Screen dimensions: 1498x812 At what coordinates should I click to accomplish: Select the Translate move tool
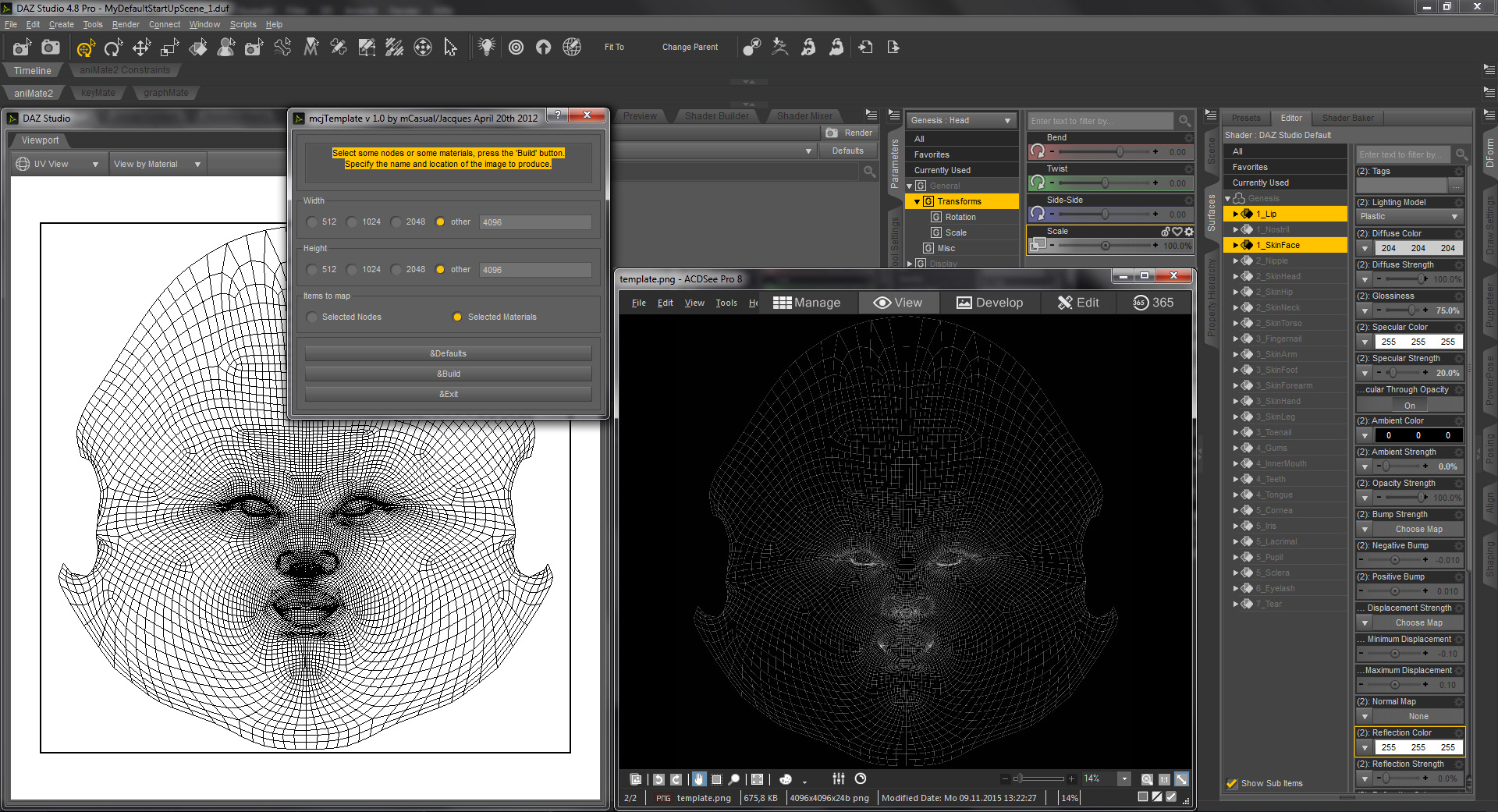141,48
